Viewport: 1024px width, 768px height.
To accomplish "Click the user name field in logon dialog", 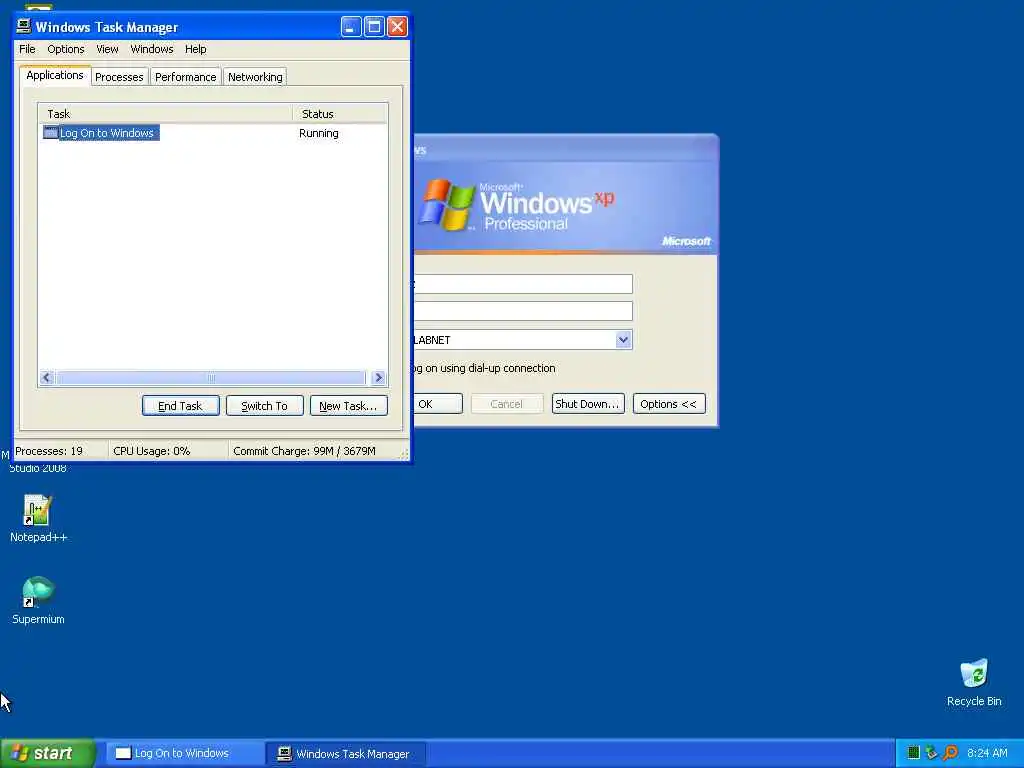I will coord(523,284).
